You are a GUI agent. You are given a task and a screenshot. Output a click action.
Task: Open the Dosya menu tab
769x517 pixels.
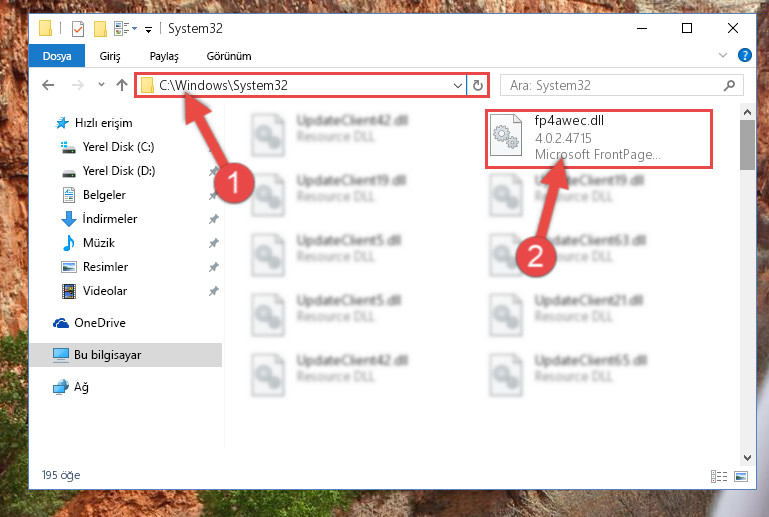click(x=57, y=56)
